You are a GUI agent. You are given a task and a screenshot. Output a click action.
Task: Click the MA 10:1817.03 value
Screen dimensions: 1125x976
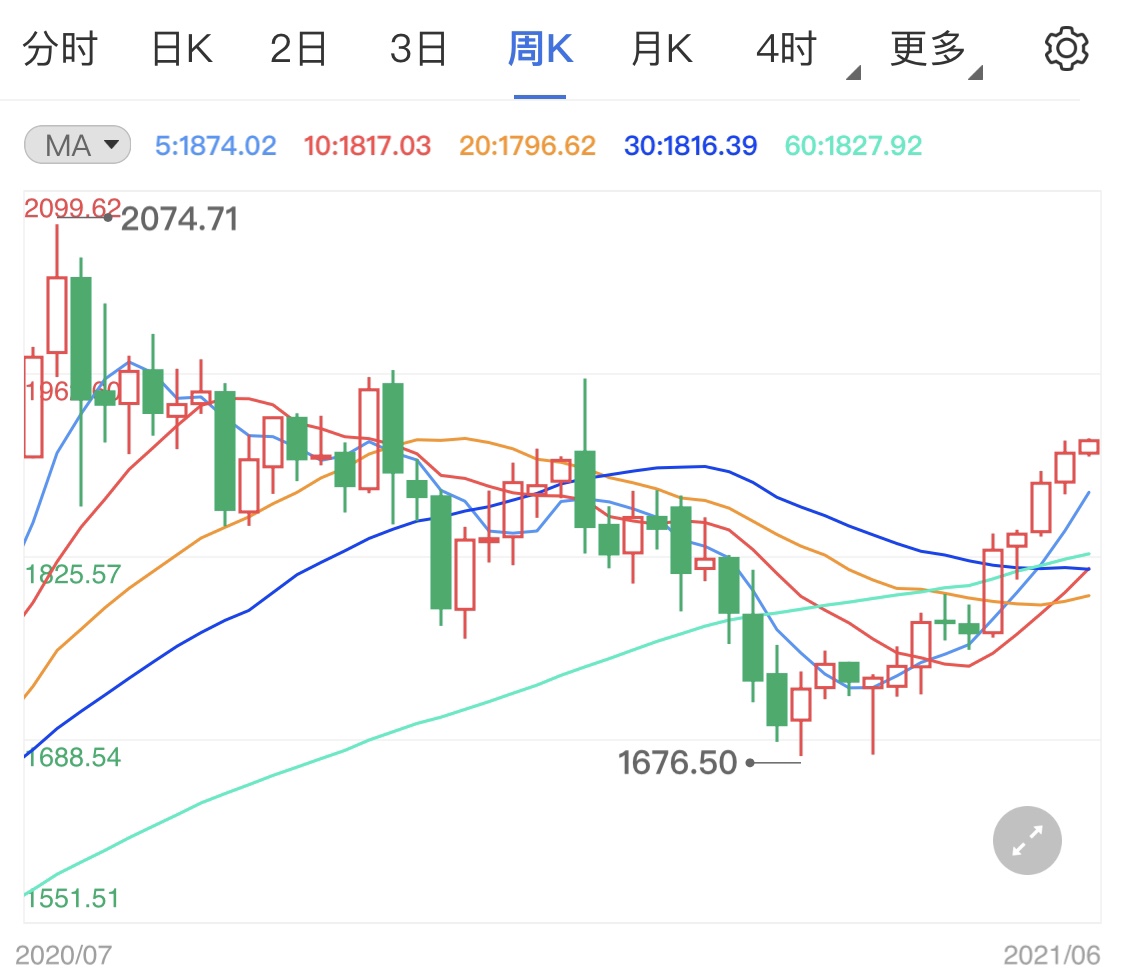(x=367, y=146)
